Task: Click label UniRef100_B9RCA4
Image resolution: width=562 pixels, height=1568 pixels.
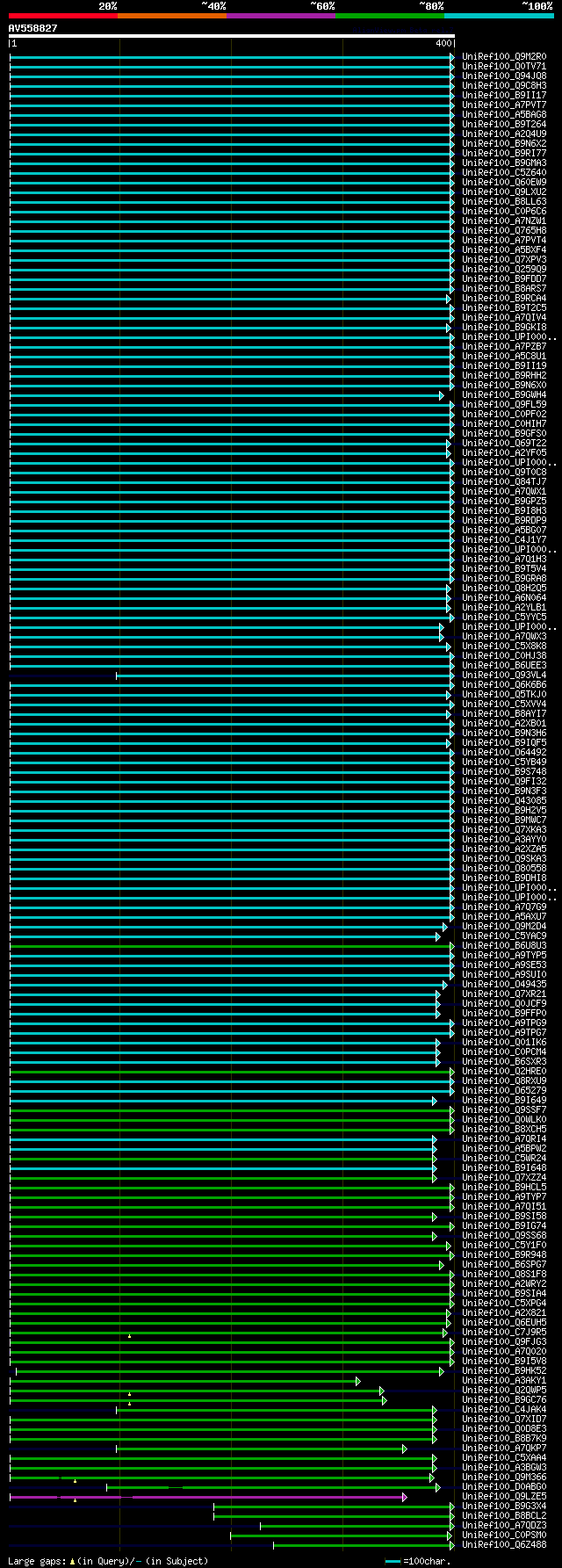Action: [504, 298]
